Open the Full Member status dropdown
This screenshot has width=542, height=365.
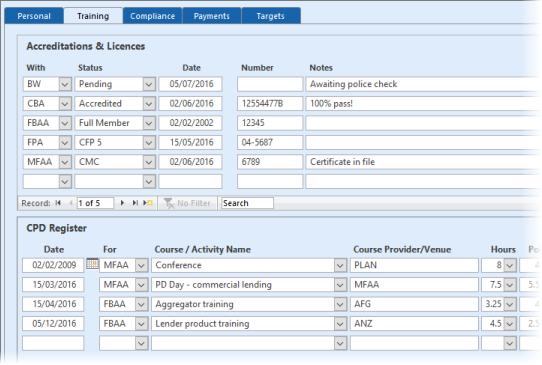(149, 123)
